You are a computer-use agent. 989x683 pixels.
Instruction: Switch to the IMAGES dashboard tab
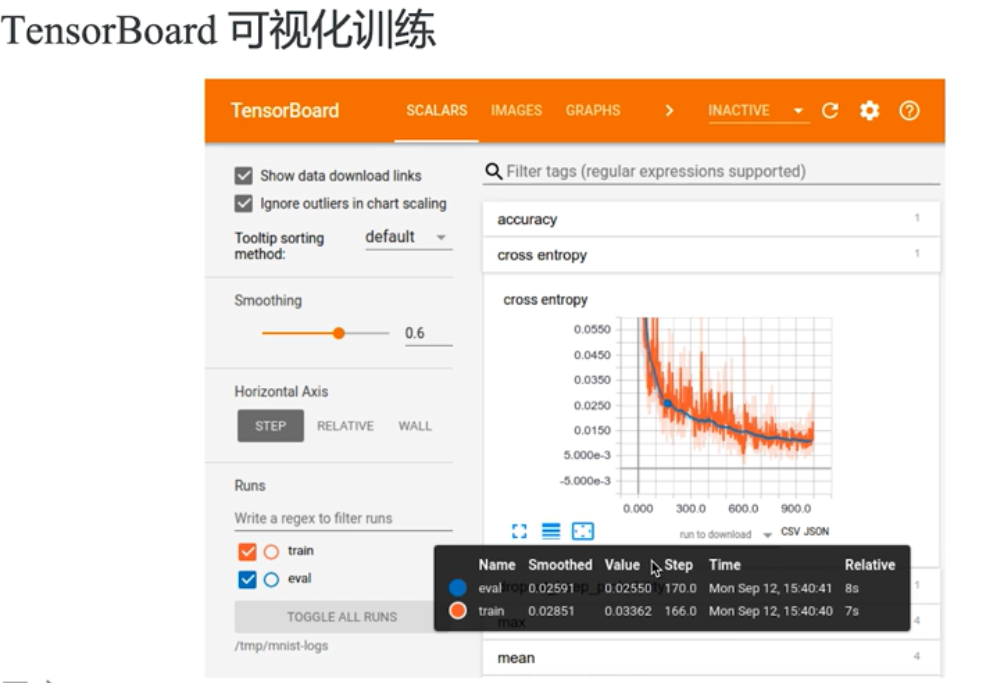pos(516,110)
